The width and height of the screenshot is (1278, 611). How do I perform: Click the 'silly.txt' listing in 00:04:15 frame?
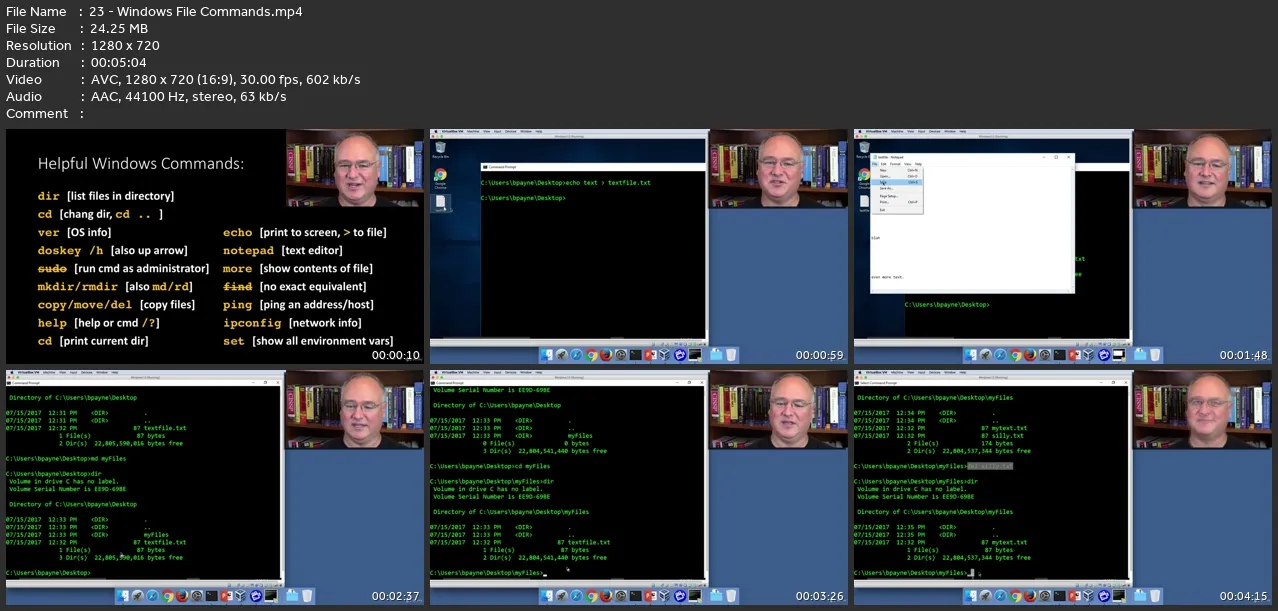tap(1010, 436)
